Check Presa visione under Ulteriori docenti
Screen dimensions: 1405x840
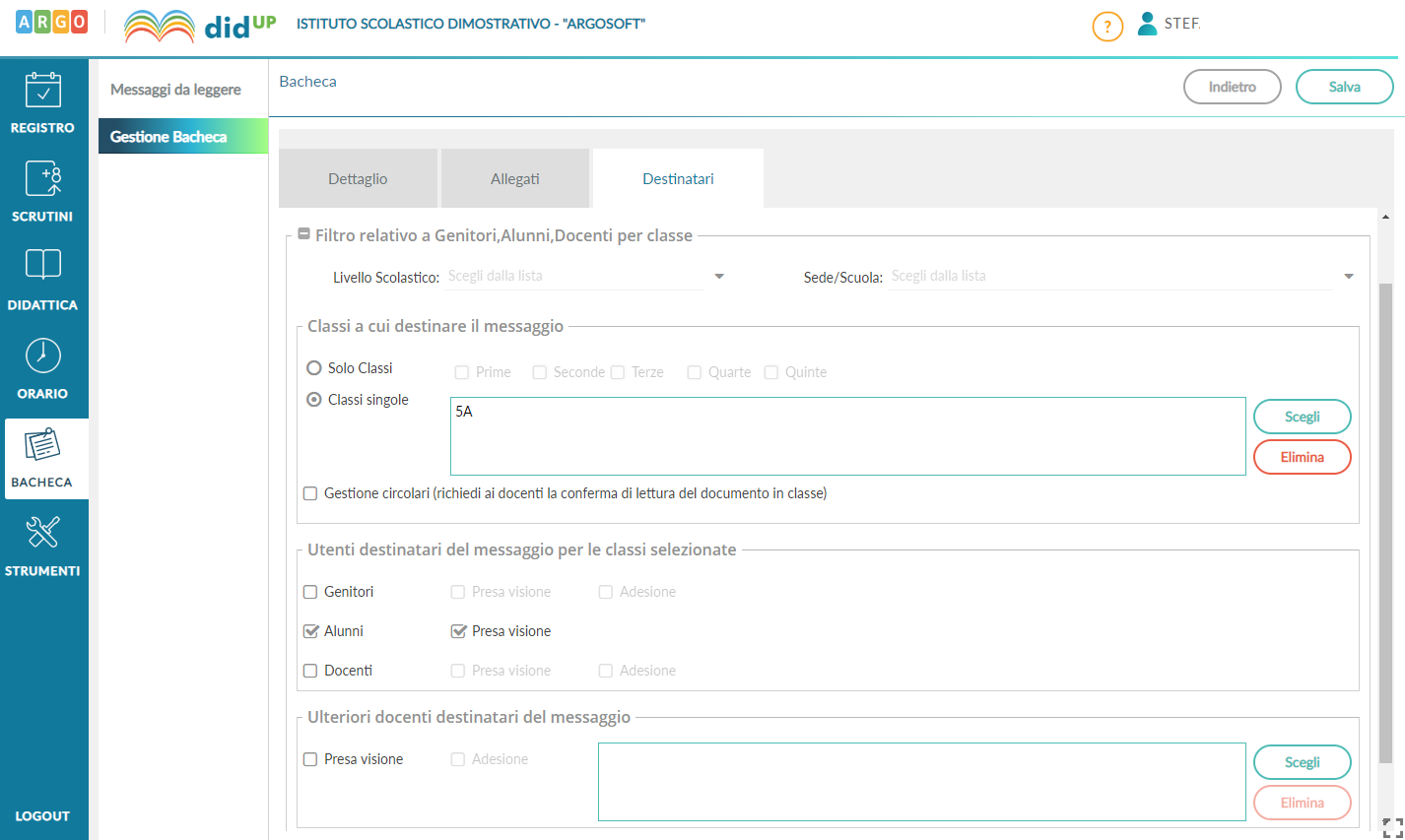click(310, 759)
